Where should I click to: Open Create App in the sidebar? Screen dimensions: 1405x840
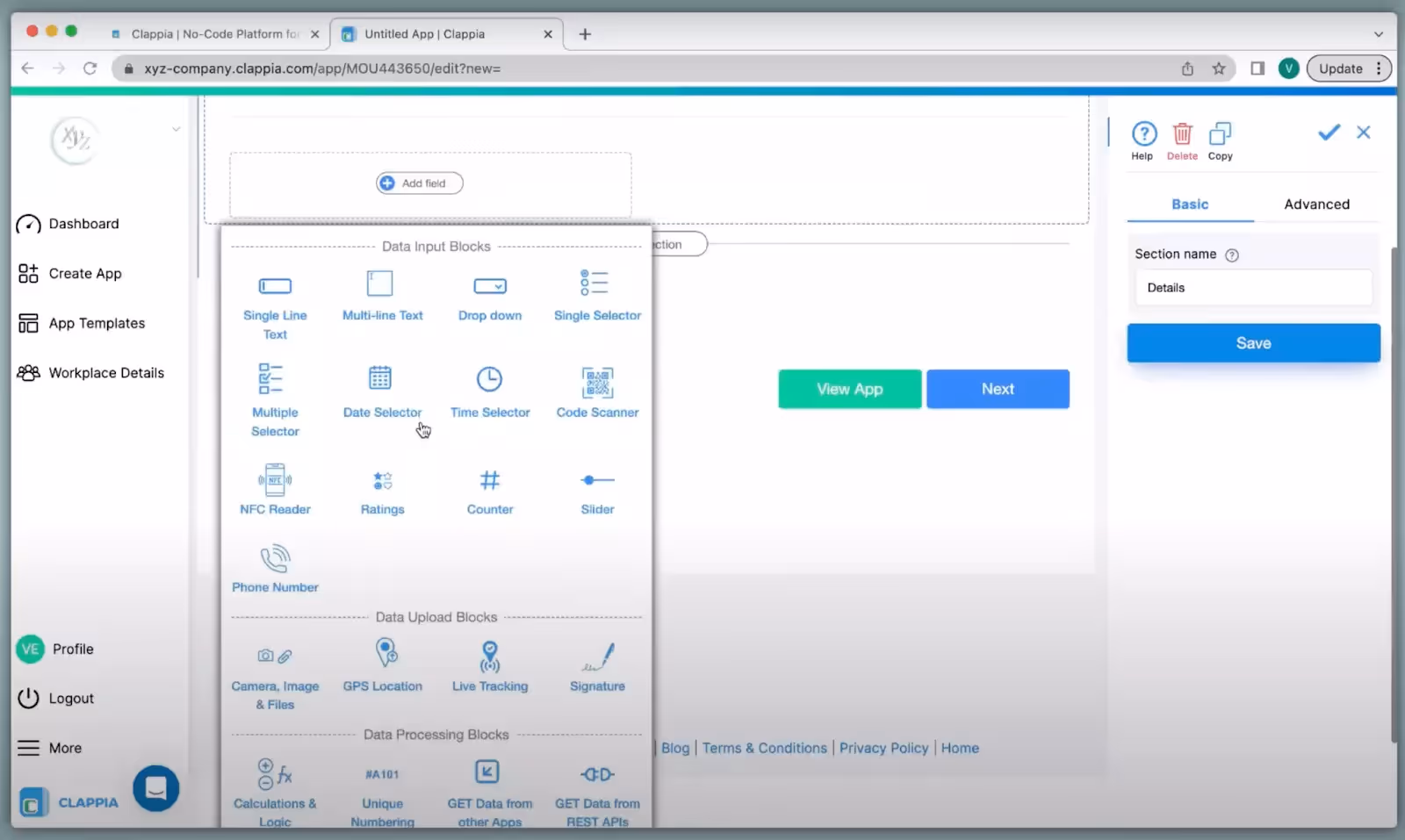click(x=69, y=274)
